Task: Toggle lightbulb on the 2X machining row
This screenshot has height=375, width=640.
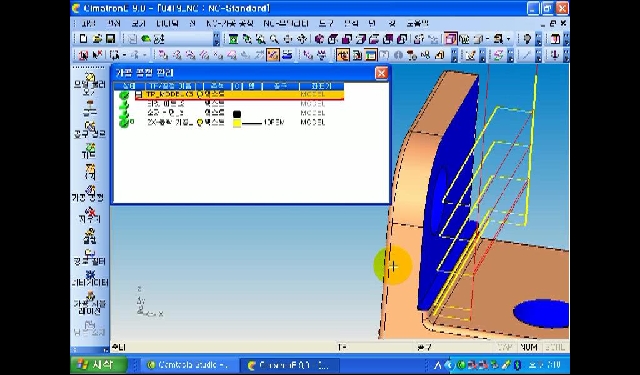Action: (x=200, y=122)
